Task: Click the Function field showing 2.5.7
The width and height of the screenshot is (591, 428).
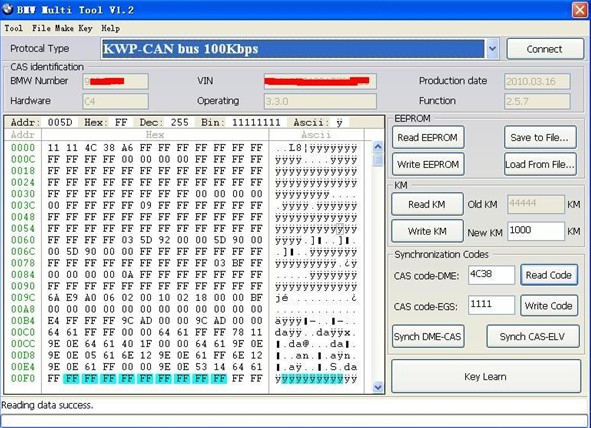Action: pos(537,101)
